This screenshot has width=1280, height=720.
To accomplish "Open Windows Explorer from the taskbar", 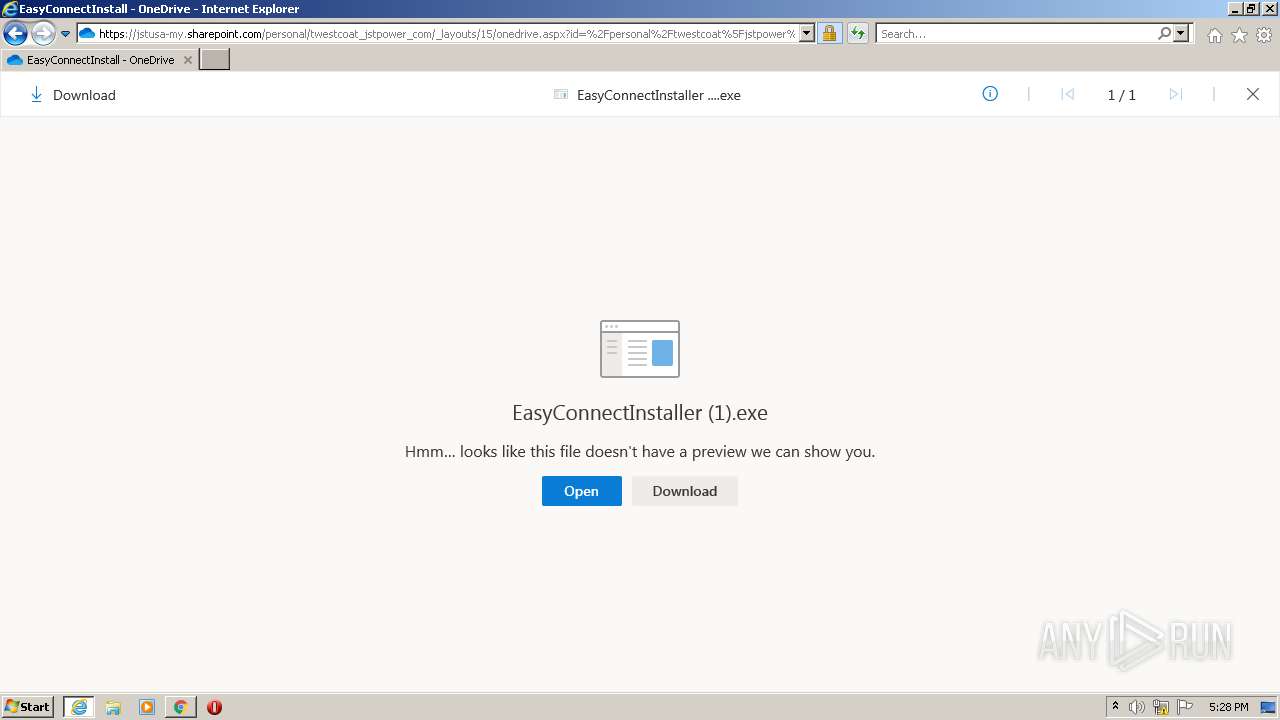I will pos(113,707).
